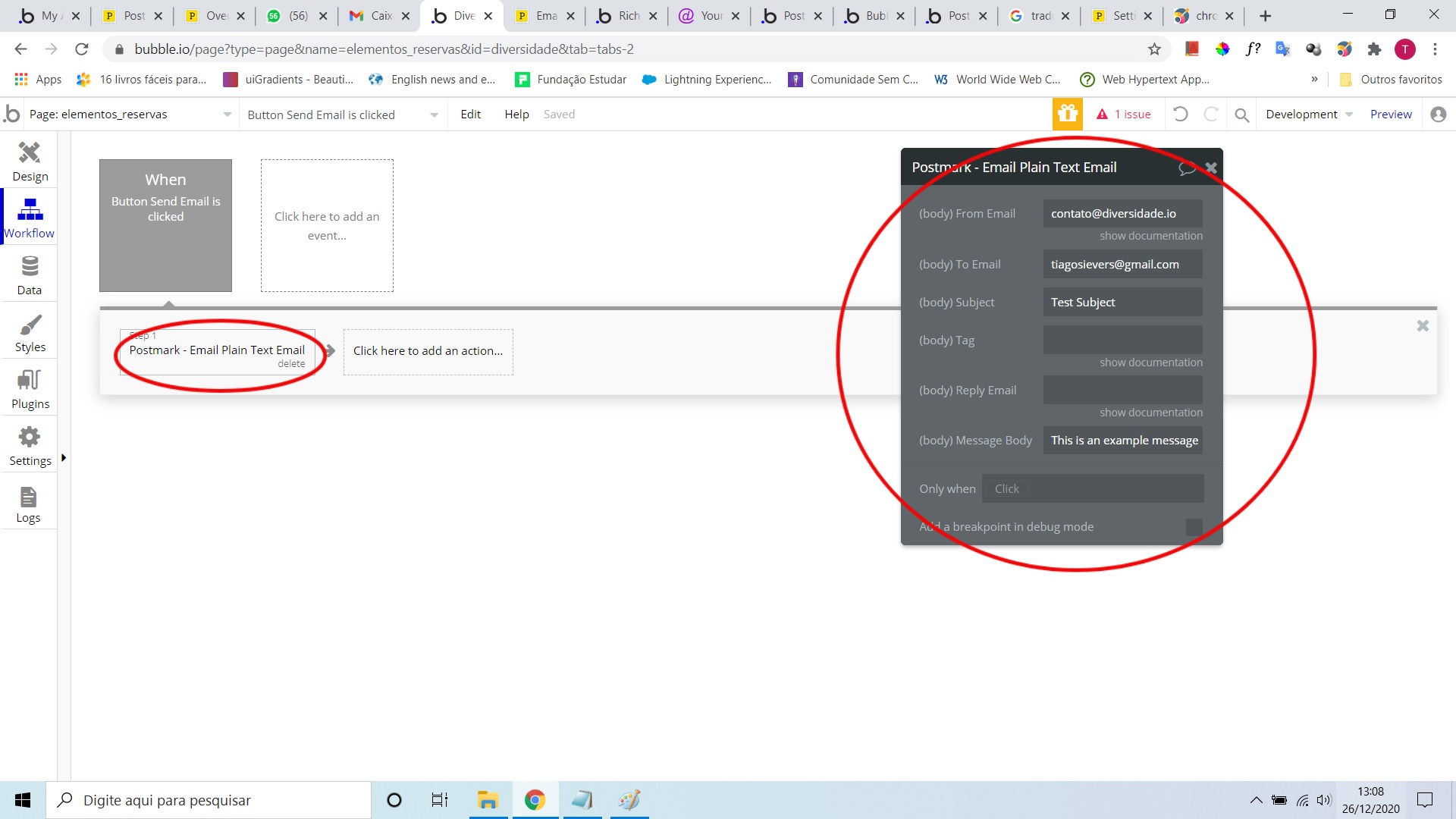The height and width of the screenshot is (819, 1456).
Task: Open the Edit menu
Action: [470, 115]
